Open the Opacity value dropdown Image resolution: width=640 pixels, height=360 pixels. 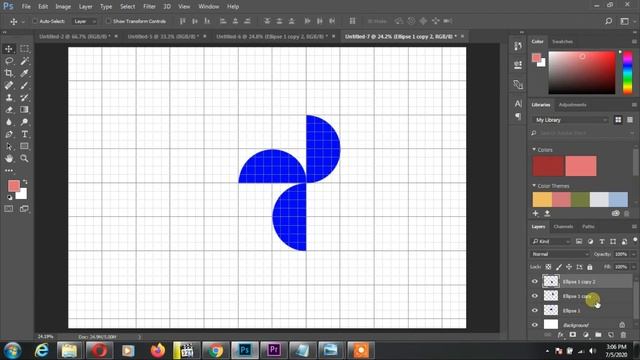point(633,254)
